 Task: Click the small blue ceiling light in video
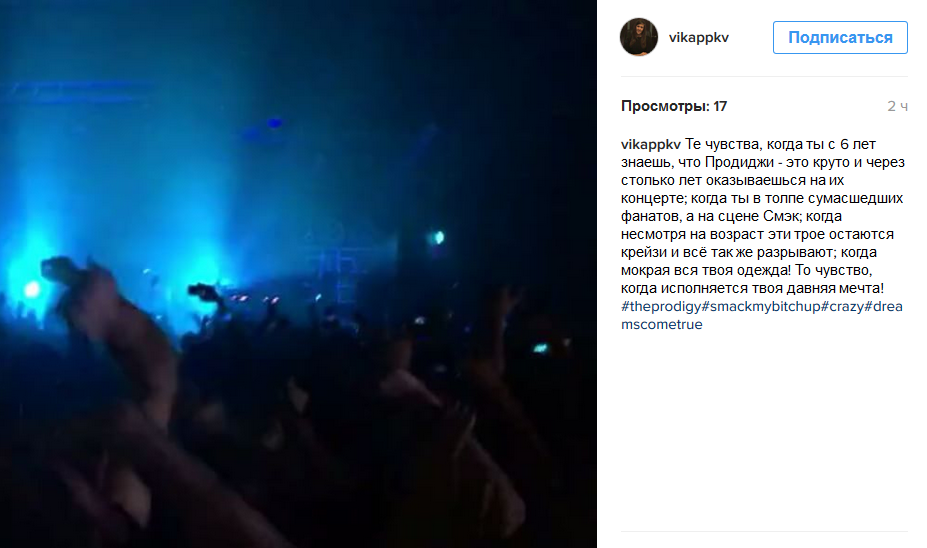point(274,123)
